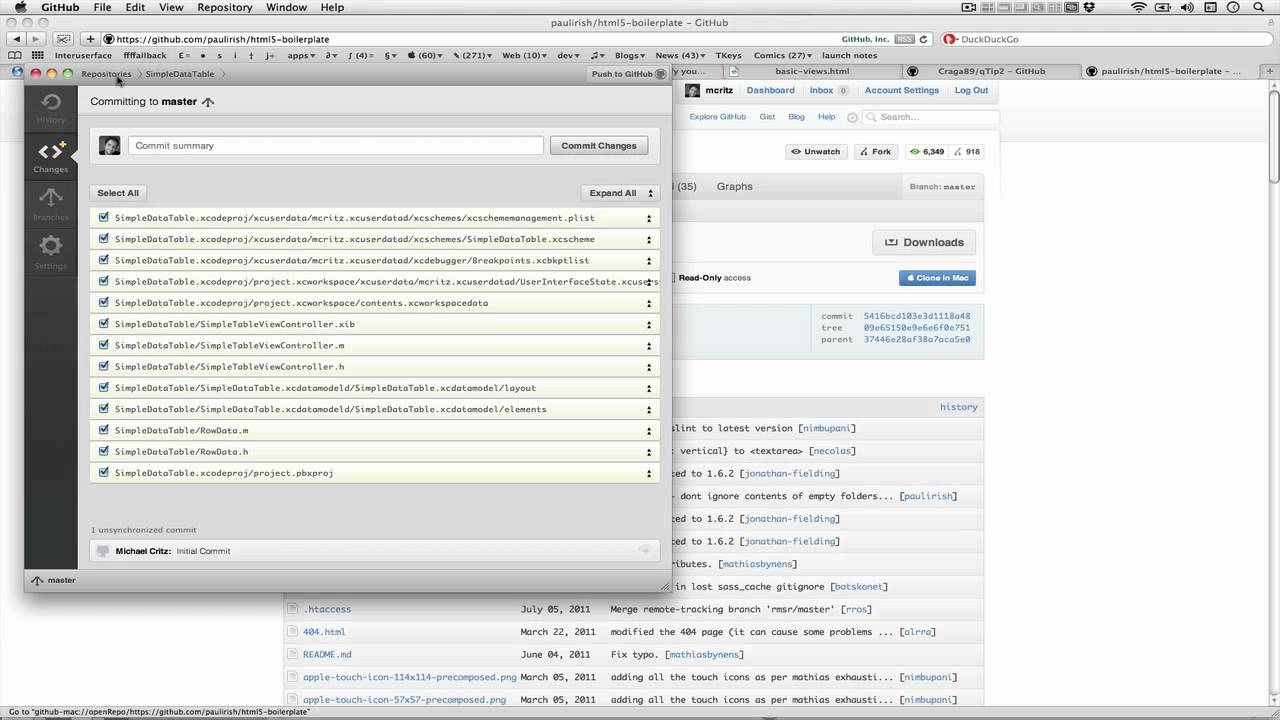The height and width of the screenshot is (720, 1280).
Task: Open the Window menu
Action: [x=286, y=7]
